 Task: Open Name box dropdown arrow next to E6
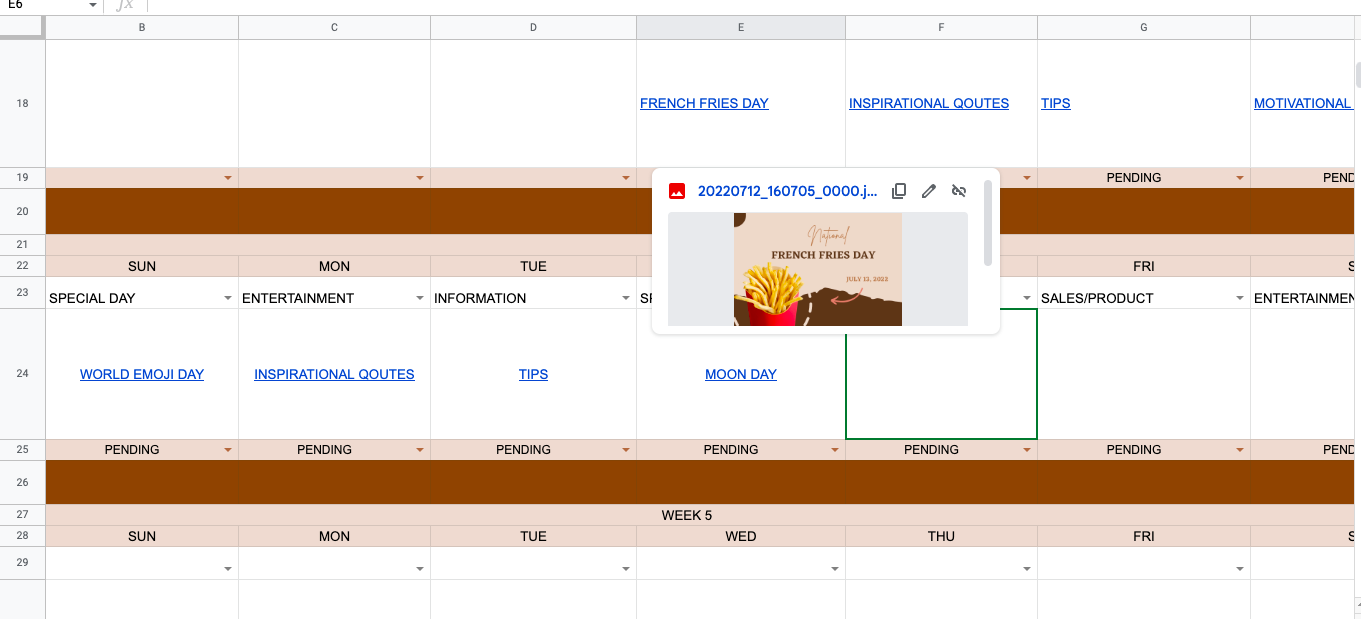[93, 5]
